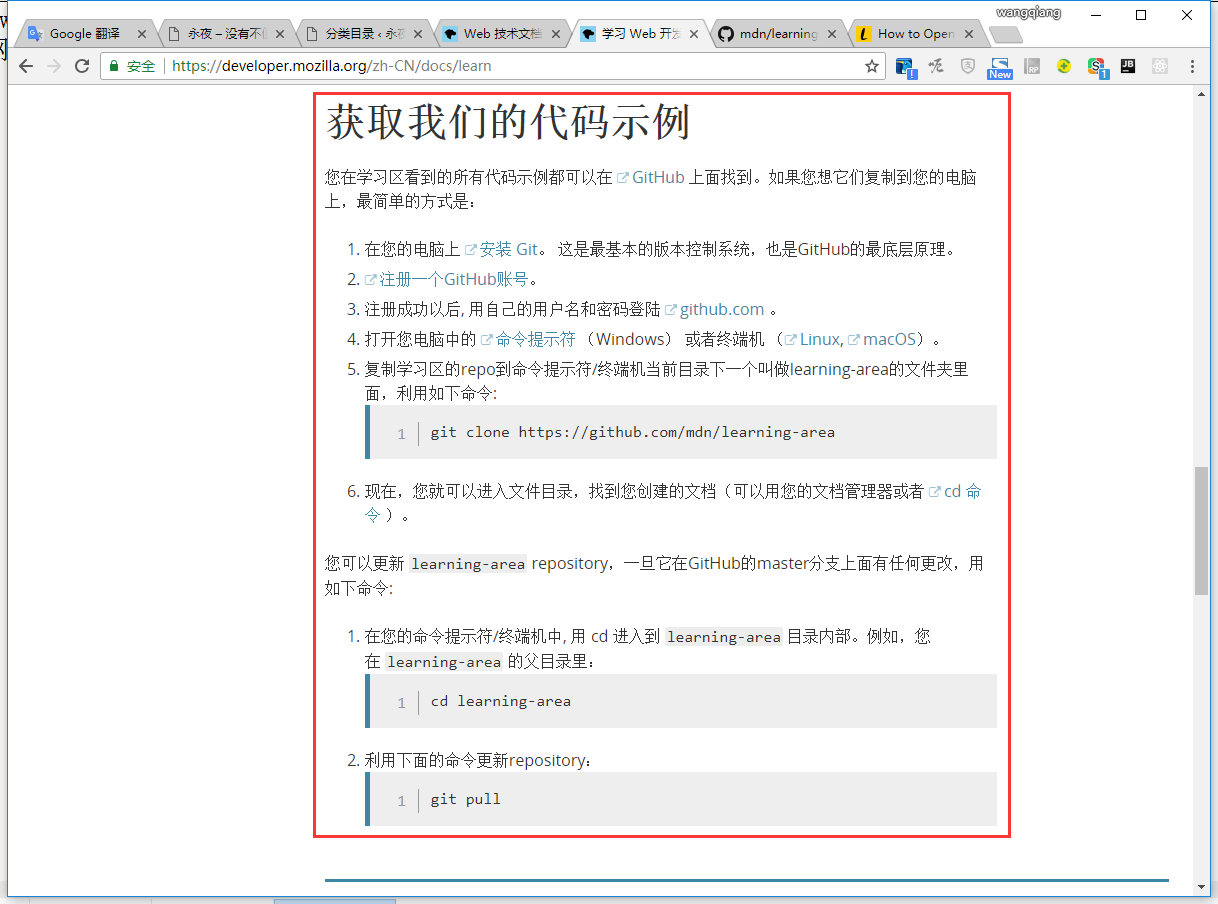Bookmark this page with the star icon
1218x904 pixels.
click(x=872, y=66)
